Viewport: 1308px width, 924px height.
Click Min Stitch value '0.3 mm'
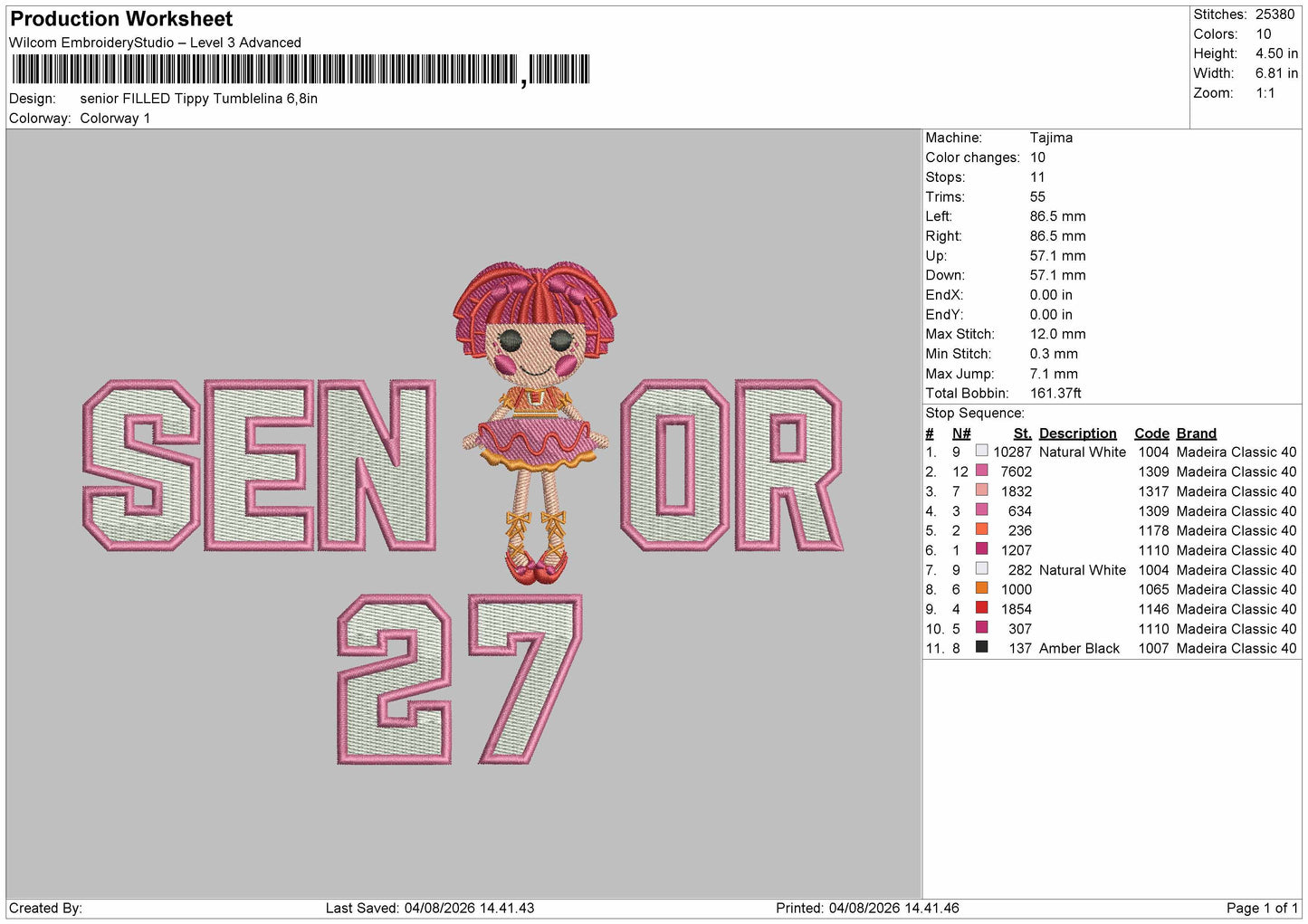tap(1054, 354)
